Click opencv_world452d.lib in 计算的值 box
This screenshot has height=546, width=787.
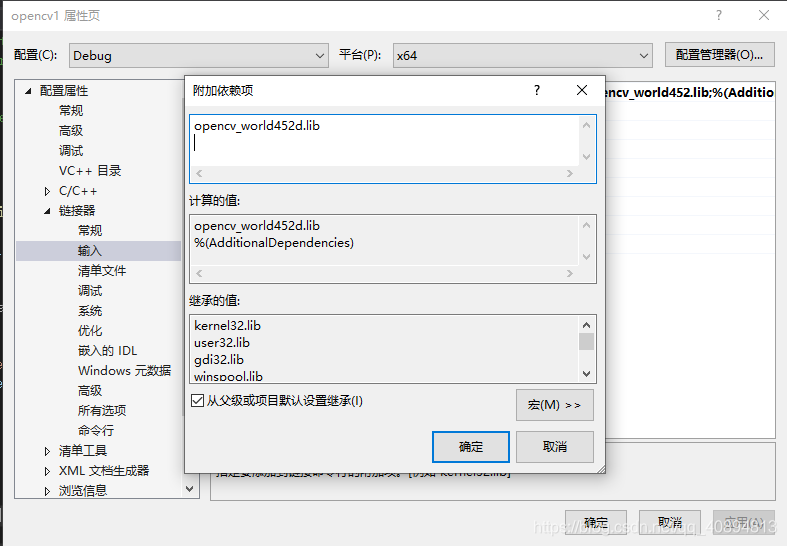coord(257,226)
